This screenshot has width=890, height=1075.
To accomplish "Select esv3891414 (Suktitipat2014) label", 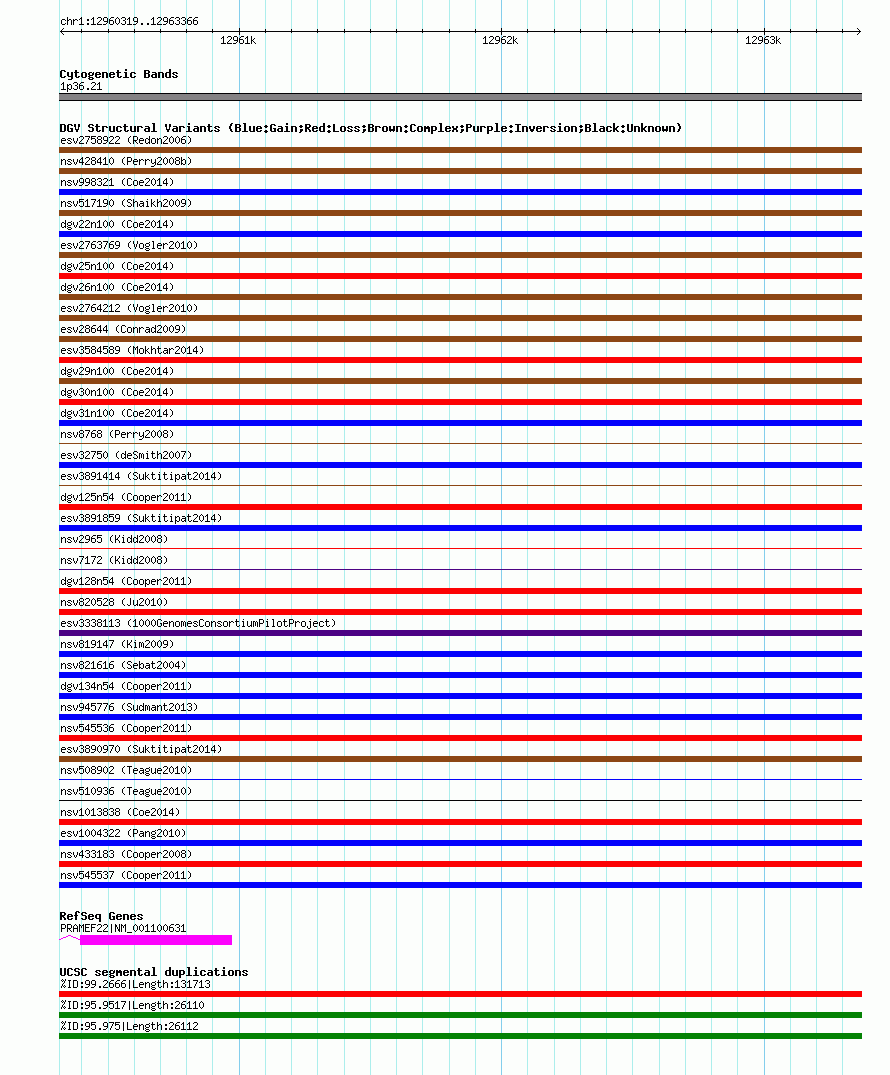I will [x=141, y=476].
